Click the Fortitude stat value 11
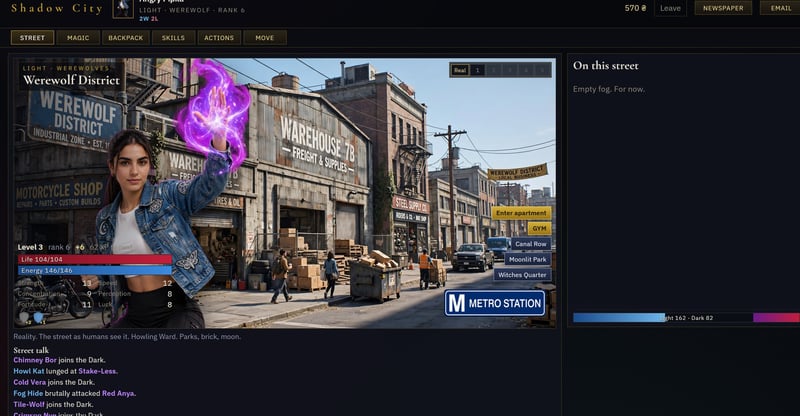800x416 pixels. pyautogui.click(x=87, y=305)
